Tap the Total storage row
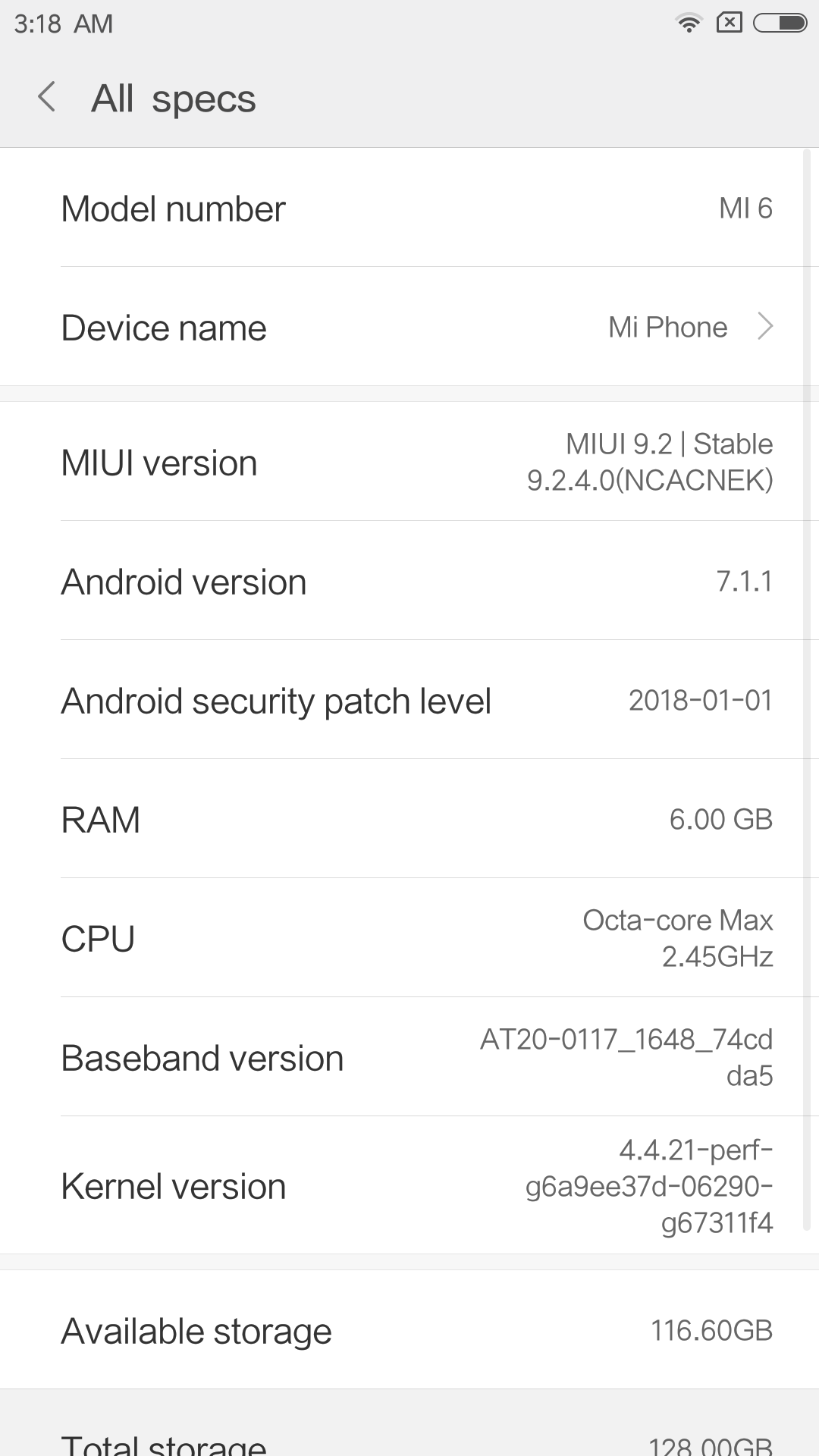The height and width of the screenshot is (1456, 819). 409,1441
